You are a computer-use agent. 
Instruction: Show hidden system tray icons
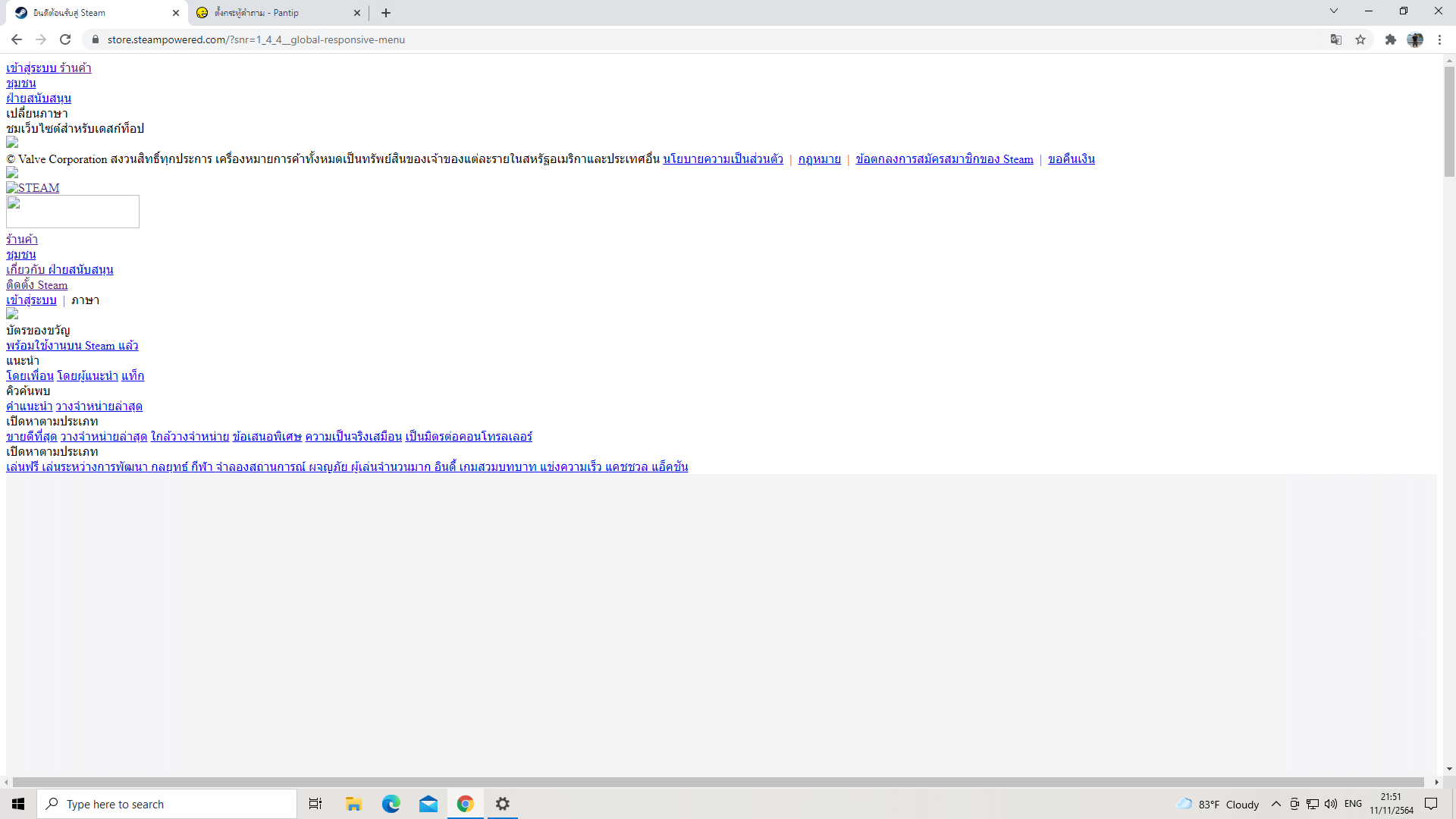(x=1276, y=804)
